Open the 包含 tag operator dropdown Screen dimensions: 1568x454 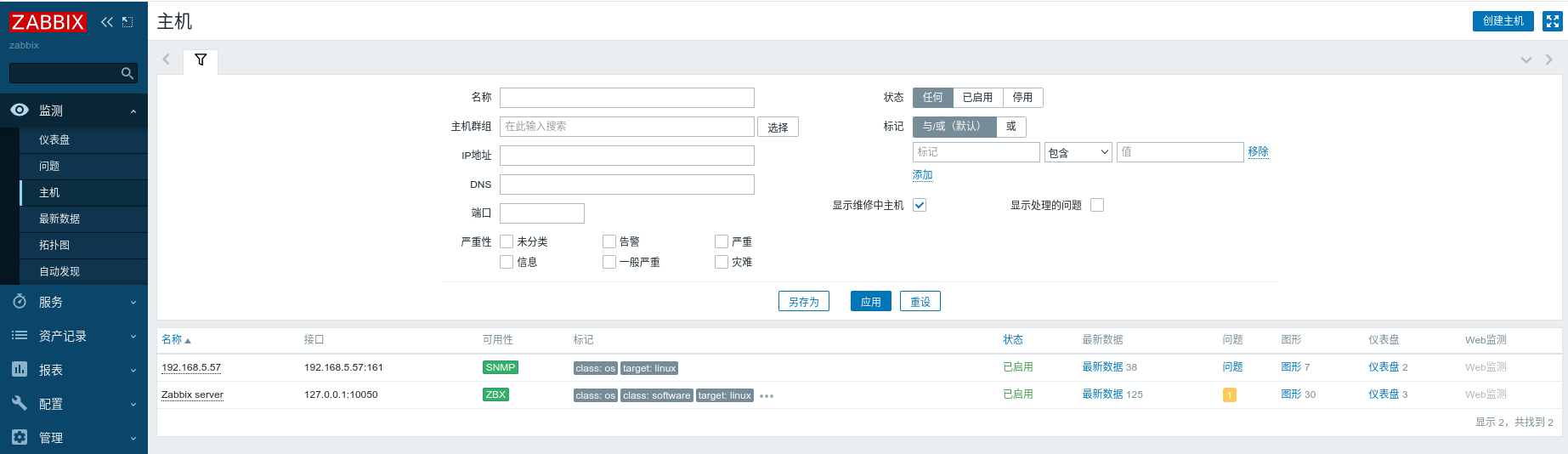pyautogui.click(x=1078, y=152)
